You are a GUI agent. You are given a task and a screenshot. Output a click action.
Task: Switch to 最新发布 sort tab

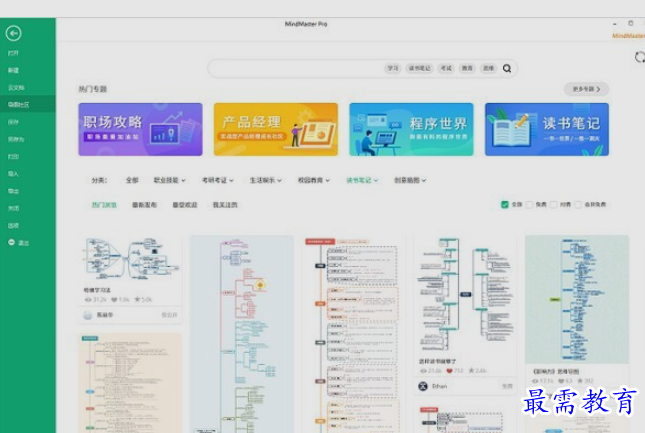tap(144, 205)
